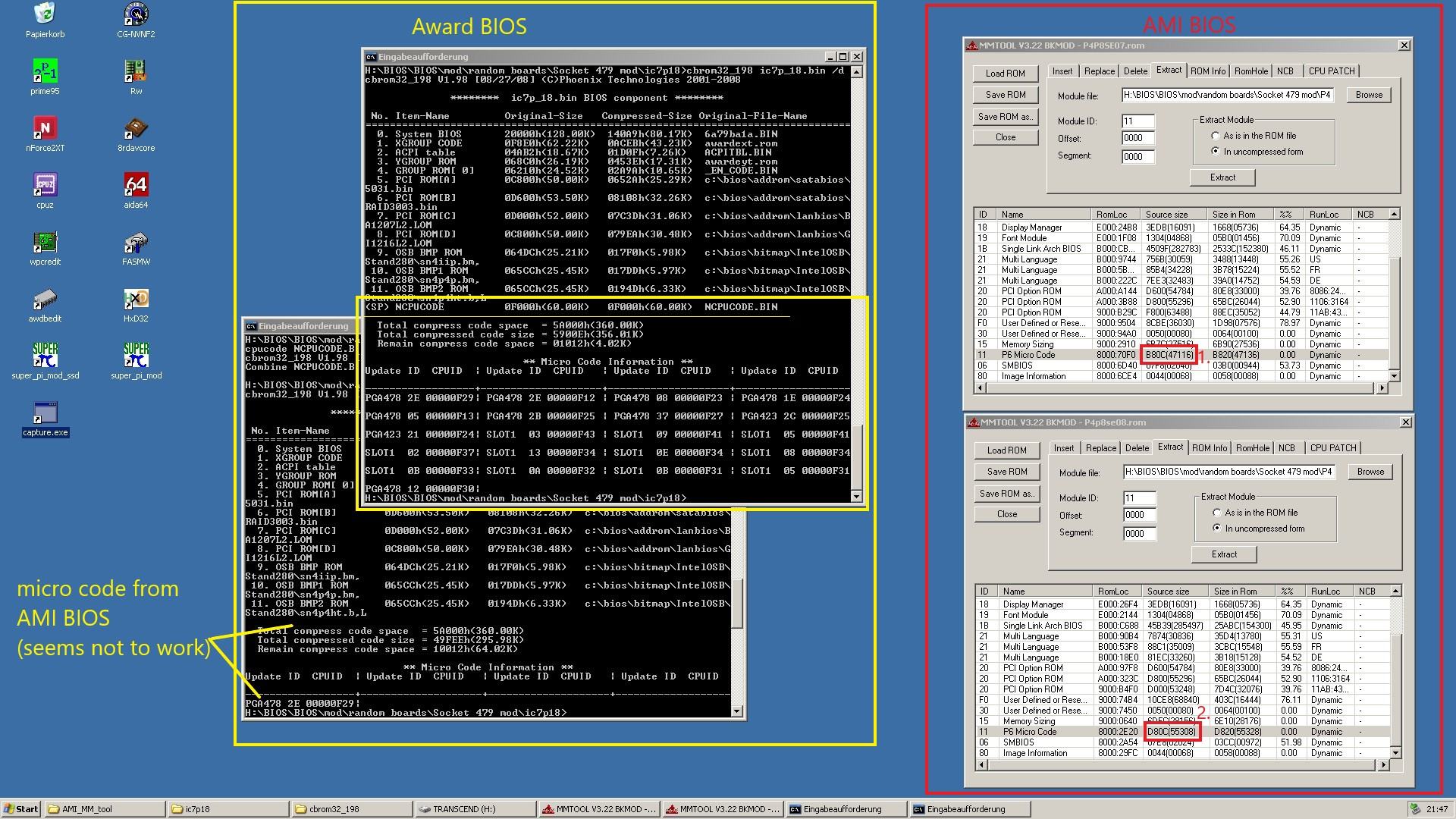Viewport: 1456px width, 819px height.
Task: Select the Single Link Arch BIOS row in P4P85E07.rom list
Action: [x=1181, y=249]
